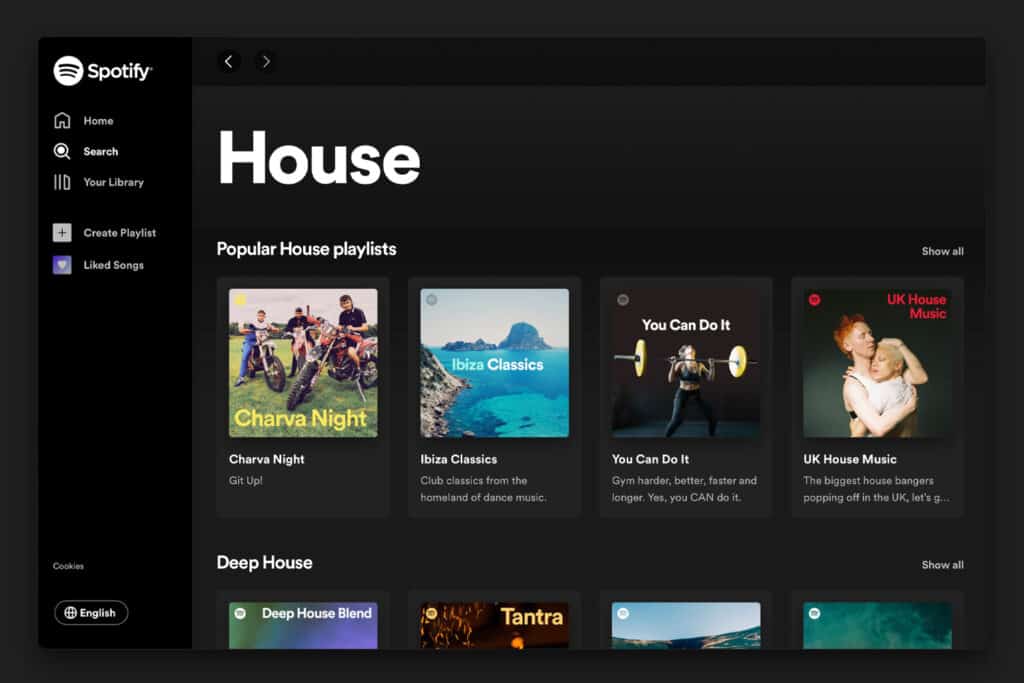Open the Deep House section heading
Viewport: 1024px width, 683px height.
tap(264, 562)
